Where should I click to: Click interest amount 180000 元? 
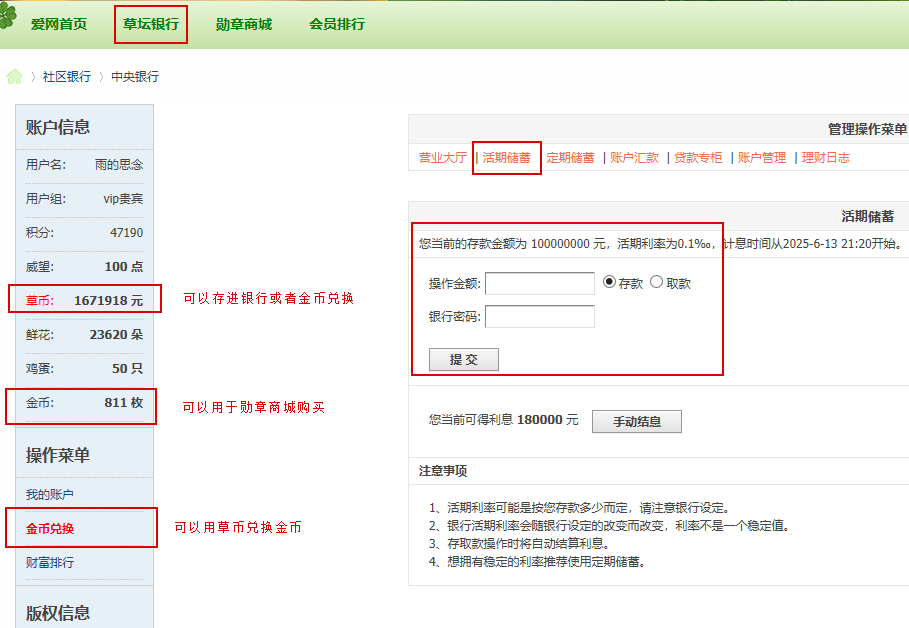tap(547, 420)
